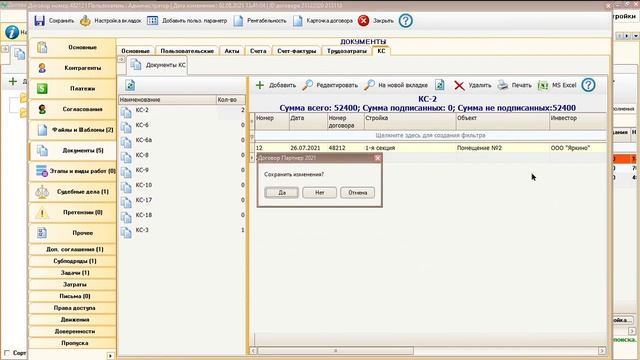Viewport: 640px width, 360px height.
Task: Open Этапы и виды работ section
Action: pos(73,171)
